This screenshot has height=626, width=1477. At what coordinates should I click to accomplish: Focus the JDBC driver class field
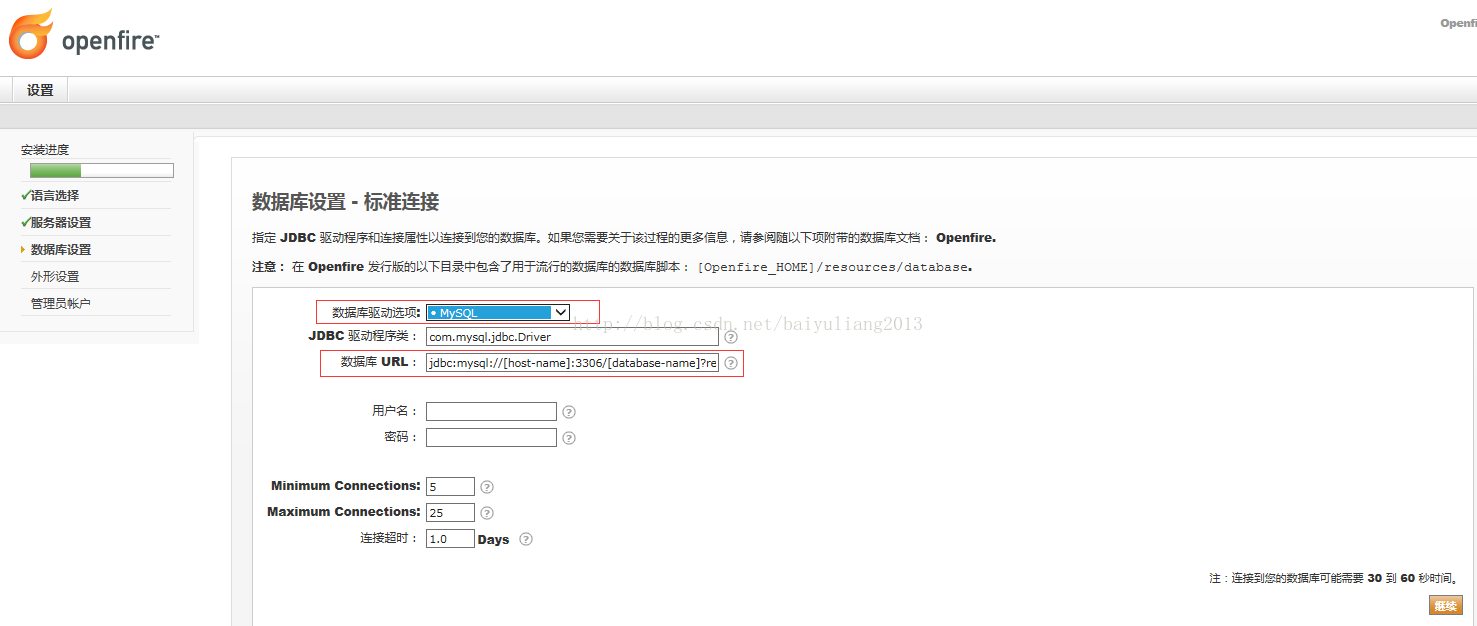point(572,337)
